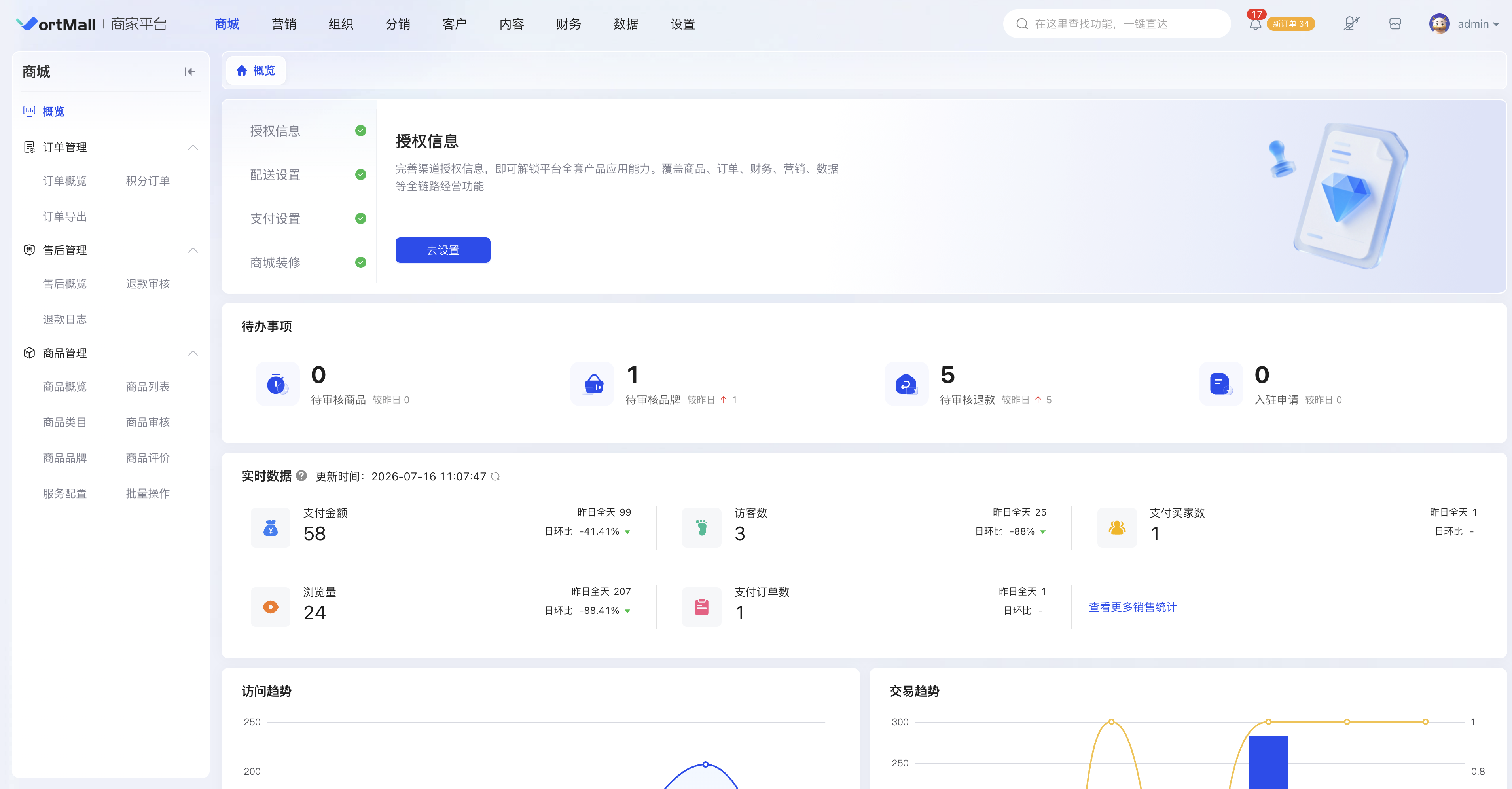The width and height of the screenshot is (1512, 789).
Task: Click the help question mark beside 实时数据
Action: [x=302, y=476]
